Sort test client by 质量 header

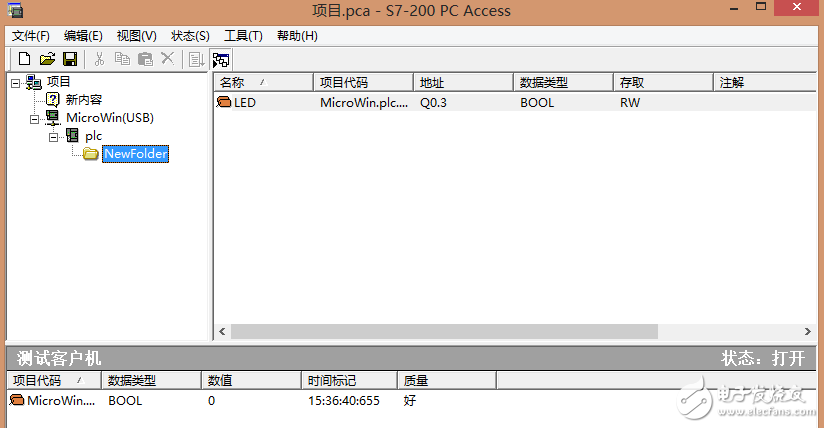coord(447,380)
